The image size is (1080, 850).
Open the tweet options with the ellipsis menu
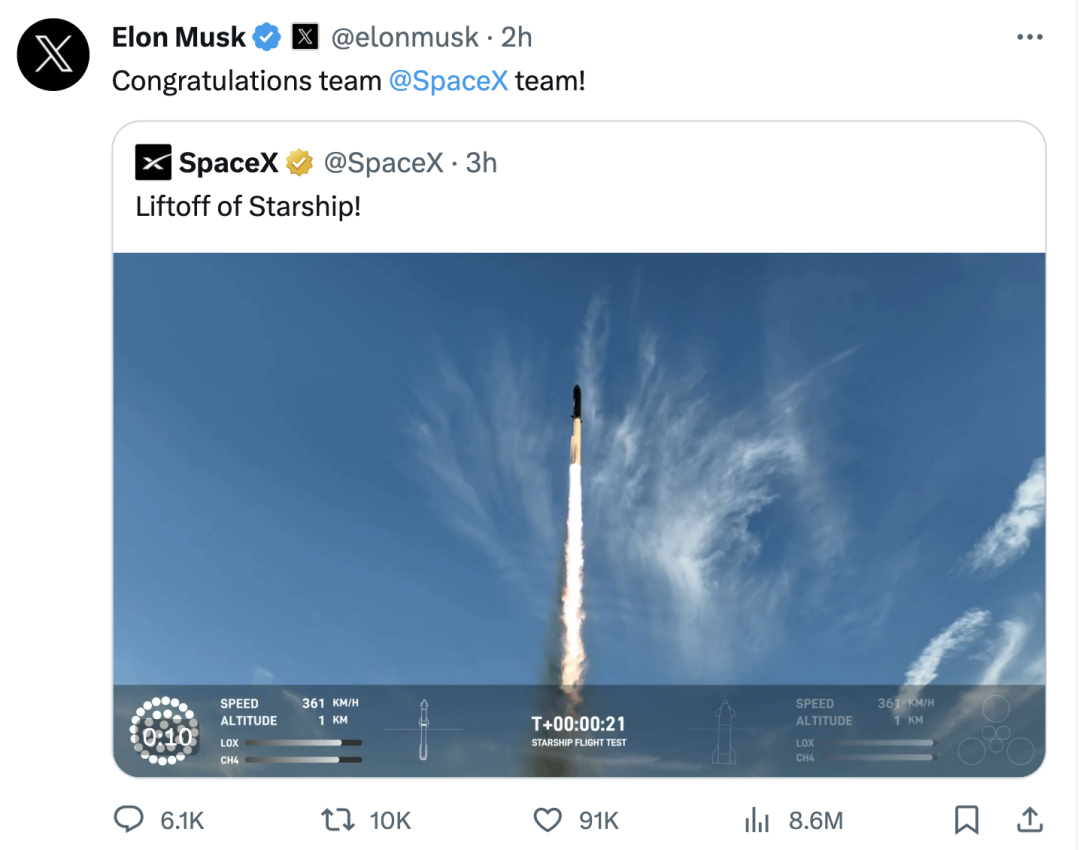coord(1029,36)
